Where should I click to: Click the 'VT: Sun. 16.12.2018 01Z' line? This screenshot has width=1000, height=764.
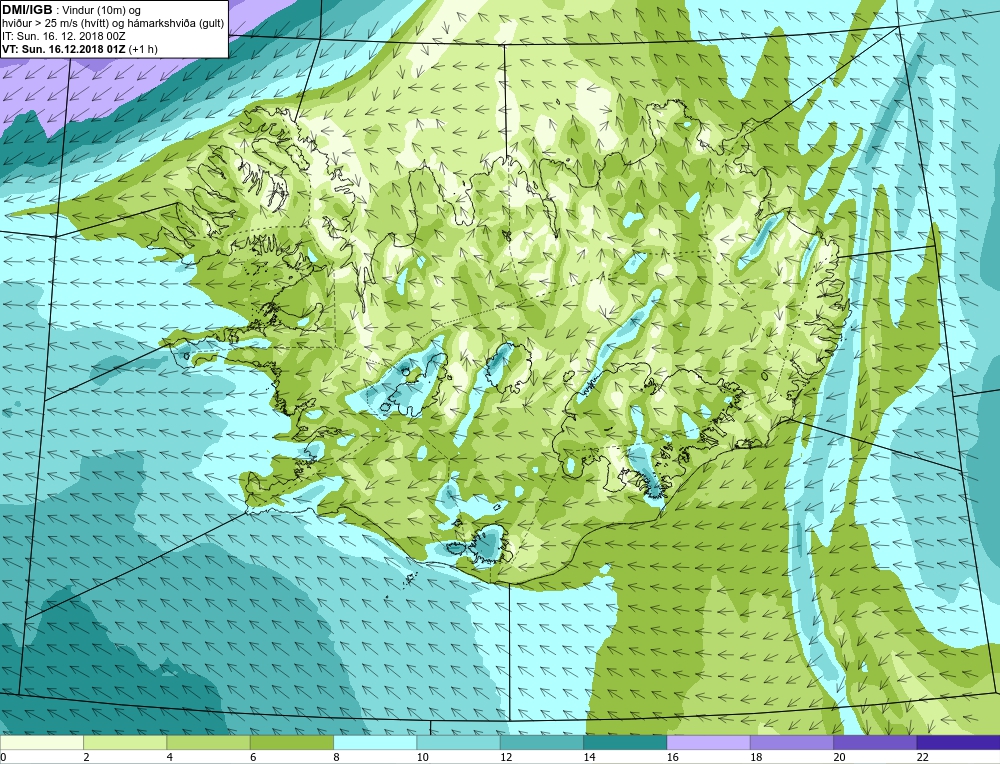click(x=64, y=48)
